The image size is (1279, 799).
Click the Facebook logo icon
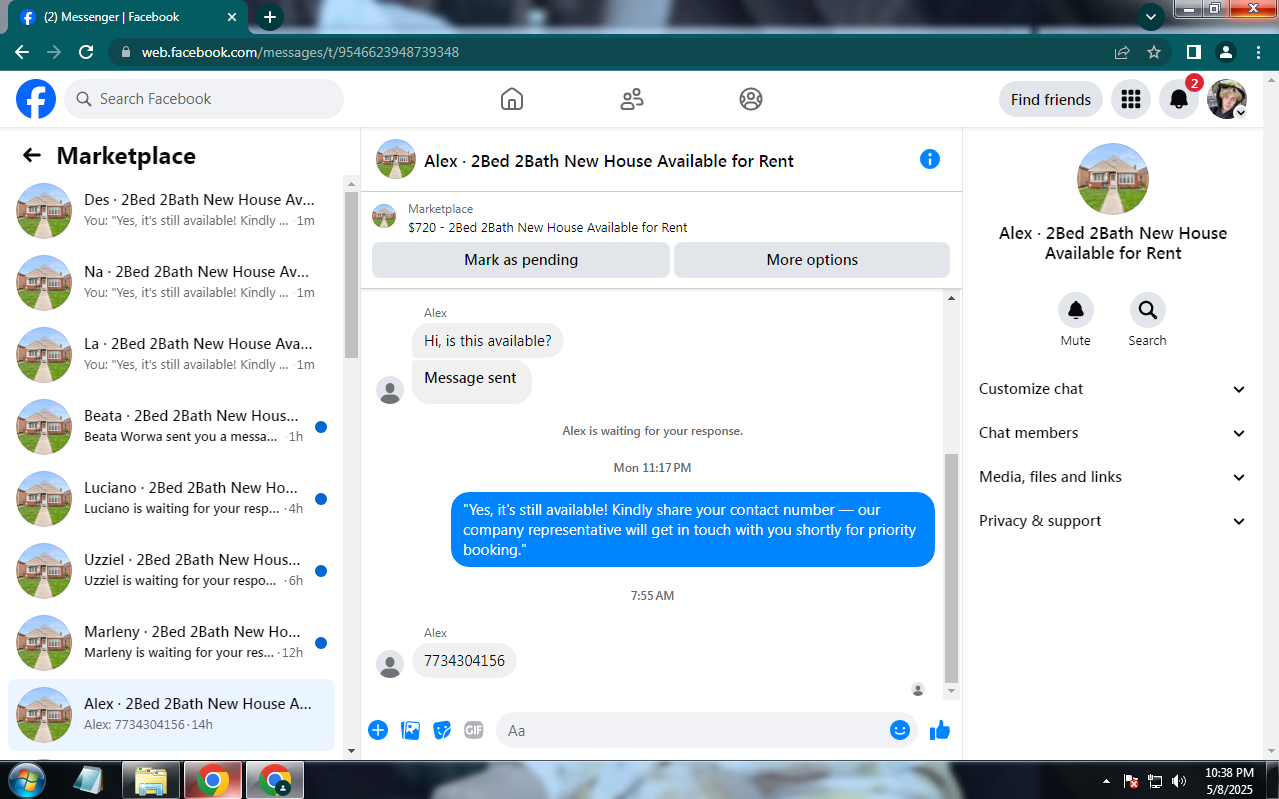[36, 99]
